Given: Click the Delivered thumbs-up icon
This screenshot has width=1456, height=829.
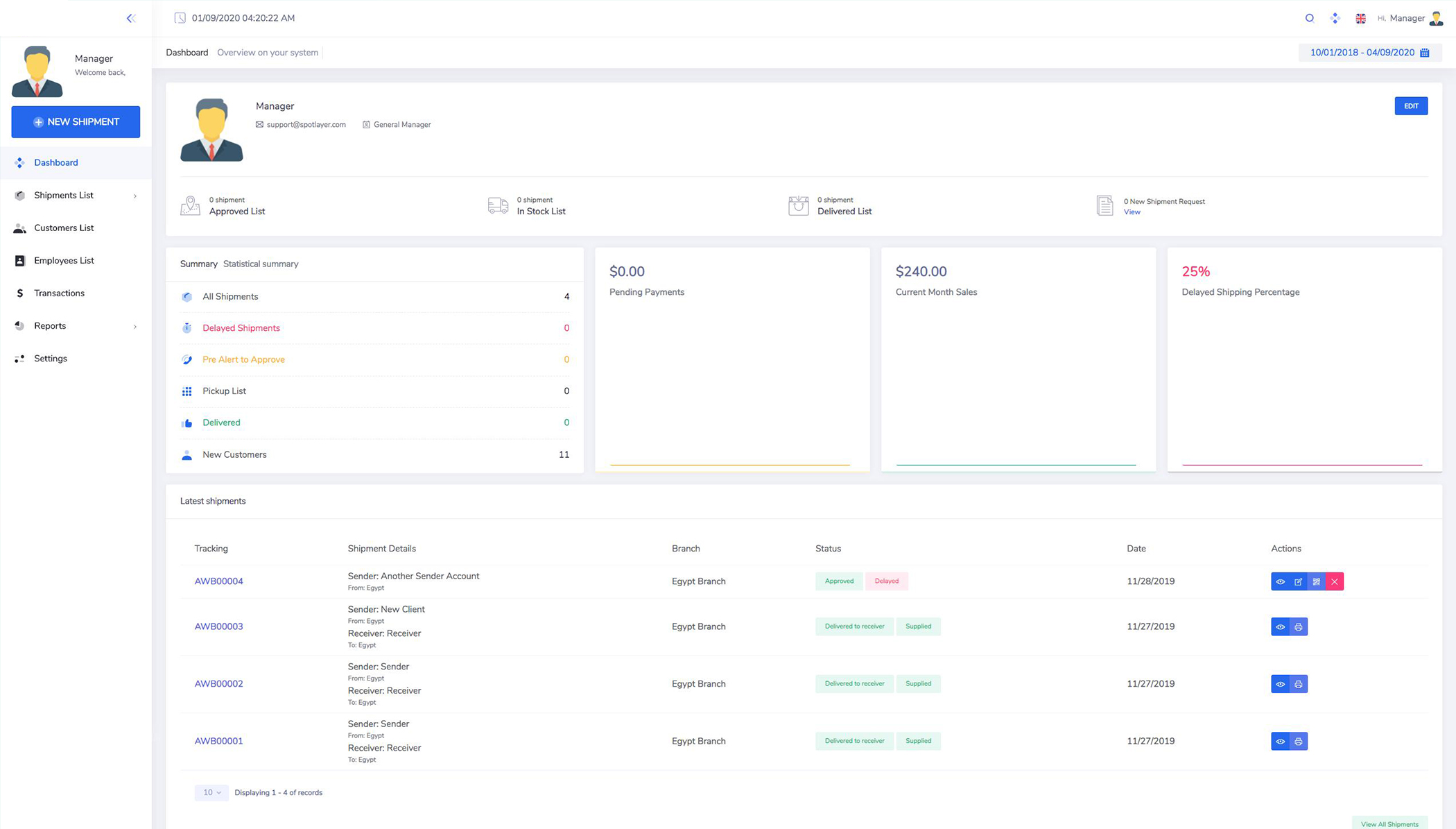Looking at the screenshot, I should (187, 423).
